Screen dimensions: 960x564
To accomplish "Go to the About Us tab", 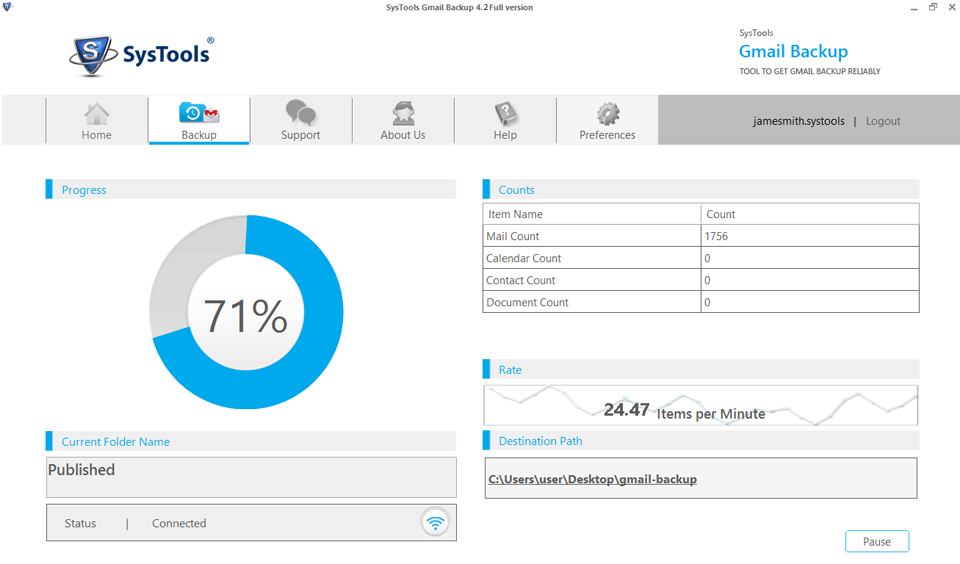I will pos(403,120).
